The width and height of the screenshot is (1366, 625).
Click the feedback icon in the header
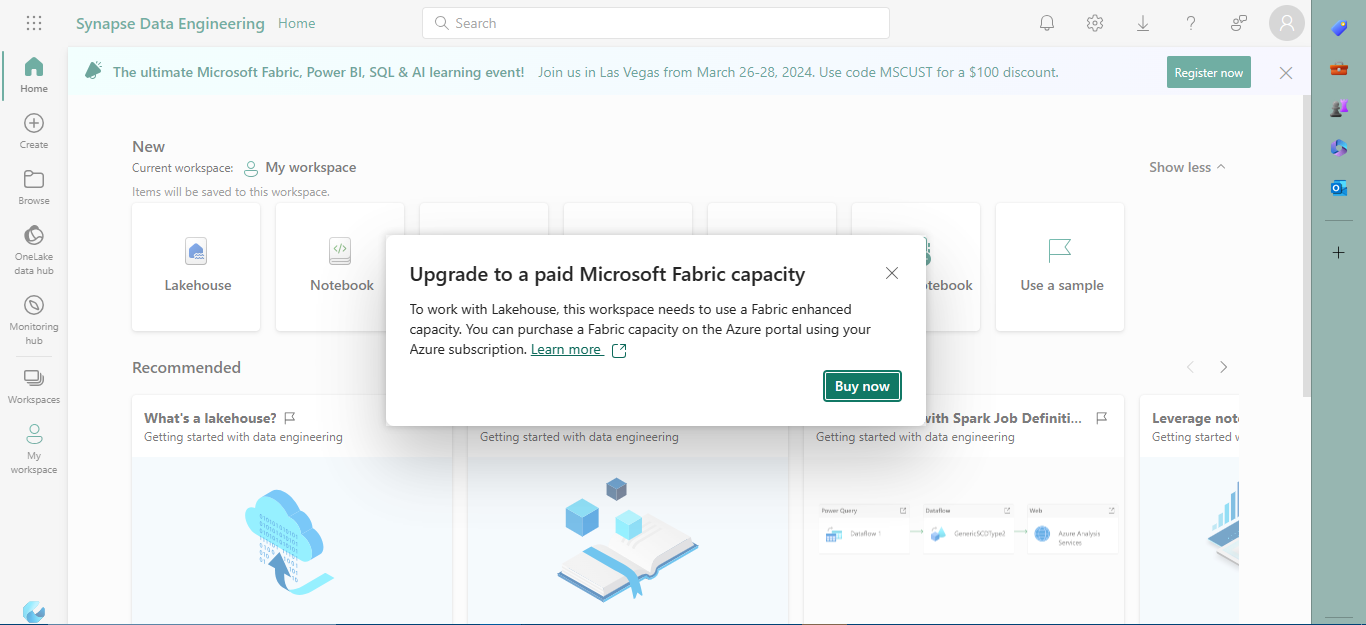tap(1239, 23)
